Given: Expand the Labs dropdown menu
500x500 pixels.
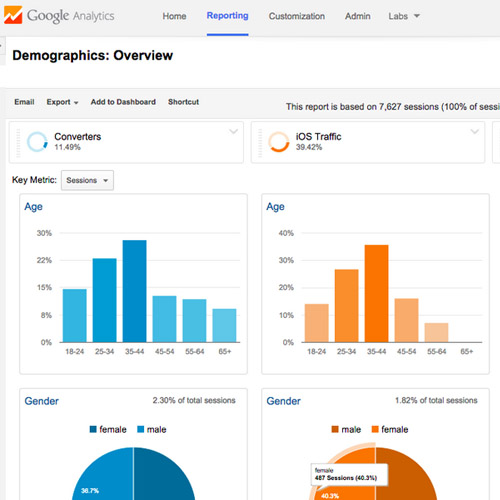Looking at the screenshot, I should click(404, 16).
